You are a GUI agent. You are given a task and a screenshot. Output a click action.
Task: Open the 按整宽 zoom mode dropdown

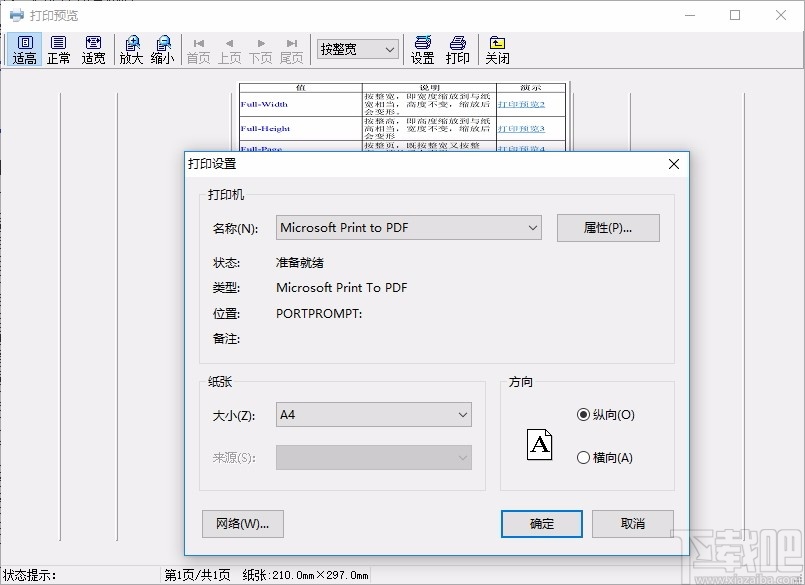(390, 48)
